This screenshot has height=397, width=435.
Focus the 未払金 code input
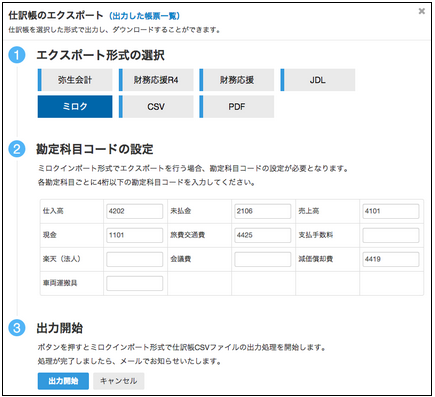[x=263, y=211]
